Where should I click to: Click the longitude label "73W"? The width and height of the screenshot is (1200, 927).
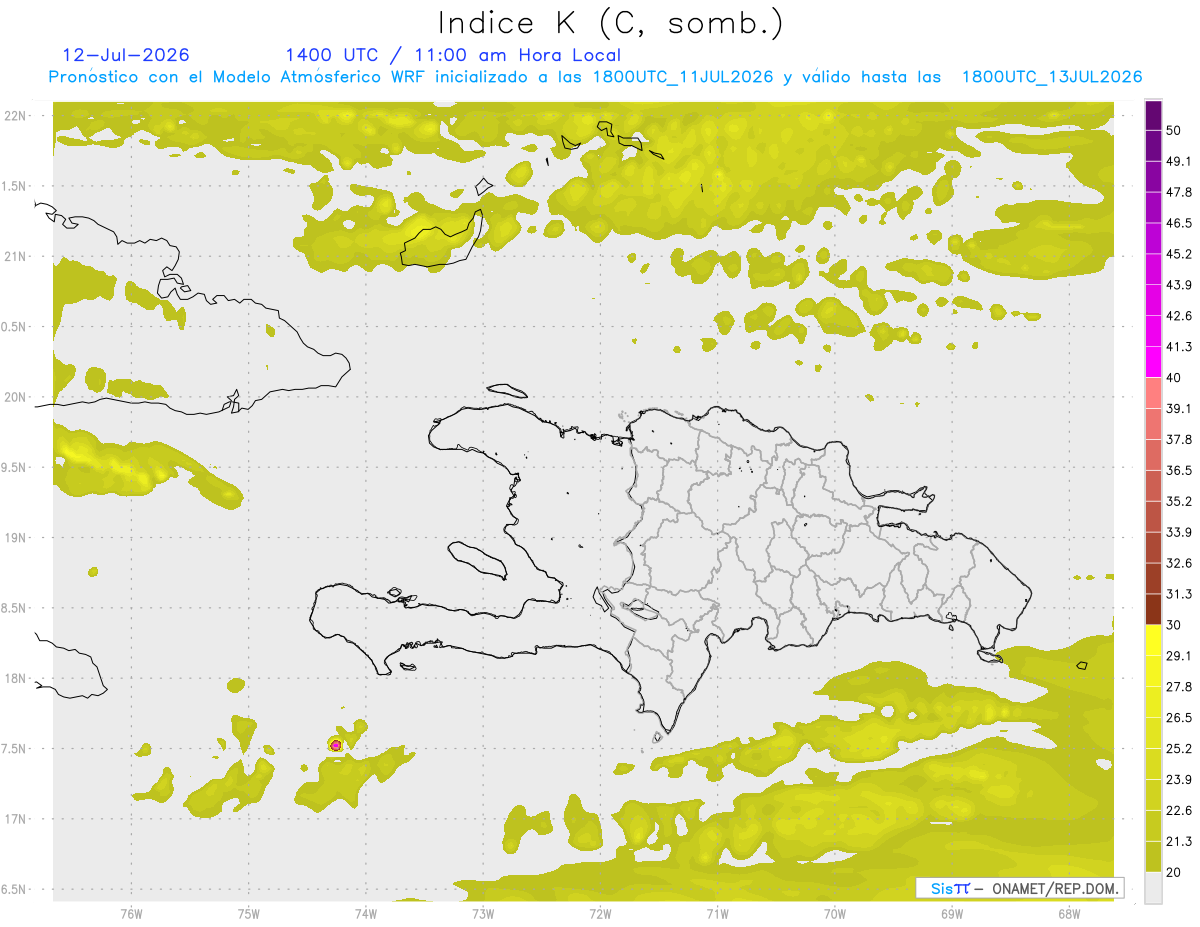(x=483, y=913)
